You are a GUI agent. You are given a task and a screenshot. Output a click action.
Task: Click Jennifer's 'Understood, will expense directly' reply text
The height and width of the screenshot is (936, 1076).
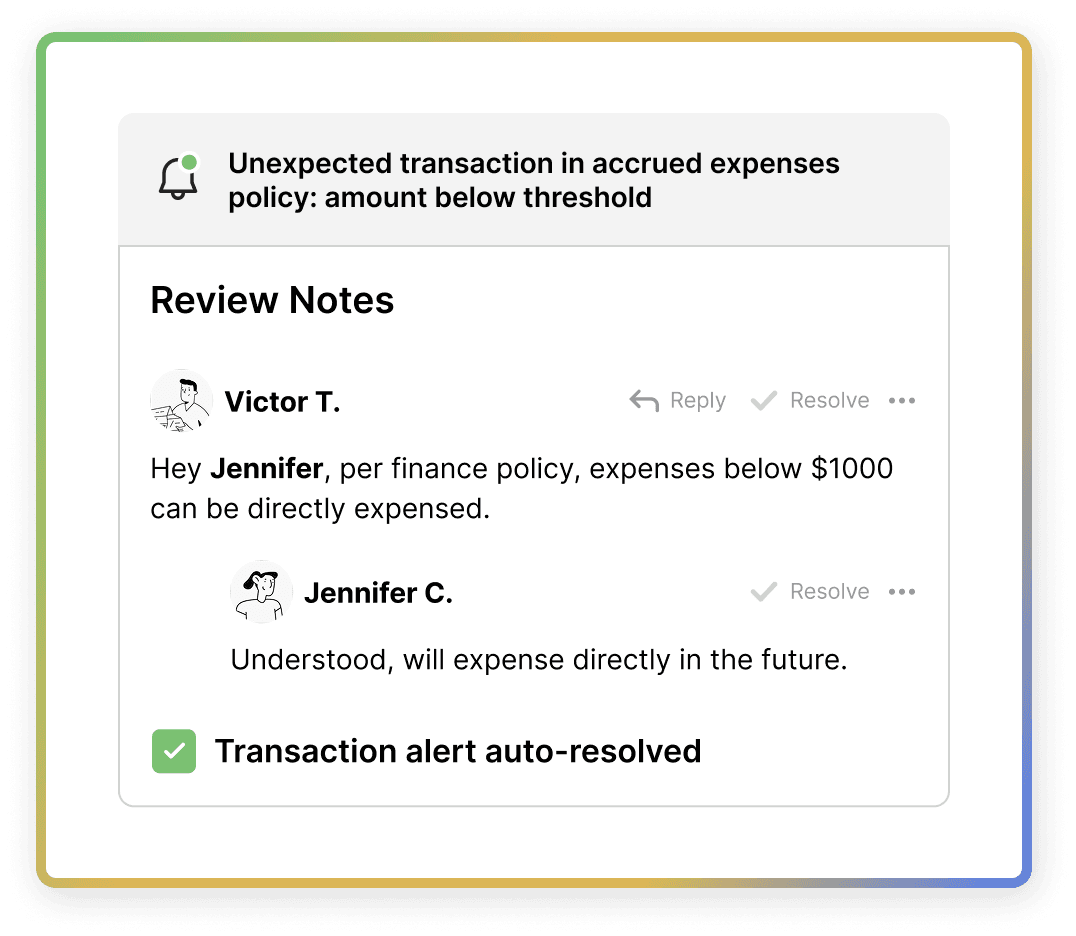pos(539,660)
